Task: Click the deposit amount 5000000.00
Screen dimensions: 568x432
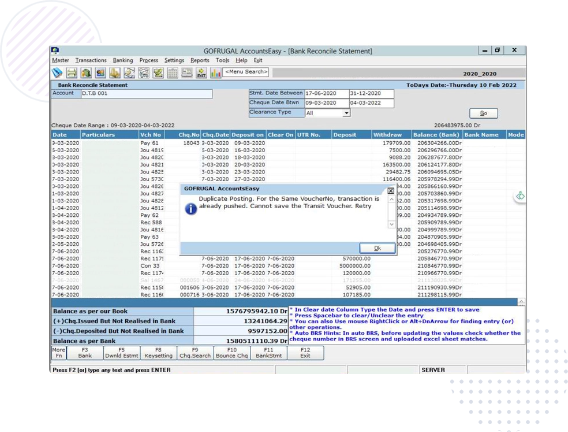Action: tap(355, 266)
